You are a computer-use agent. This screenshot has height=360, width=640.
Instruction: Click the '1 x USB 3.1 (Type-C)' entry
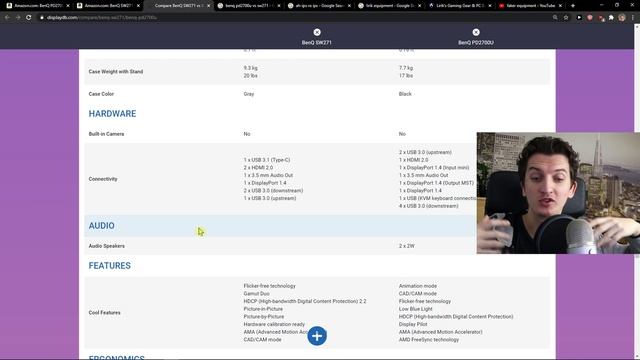[x=267, y=160]
